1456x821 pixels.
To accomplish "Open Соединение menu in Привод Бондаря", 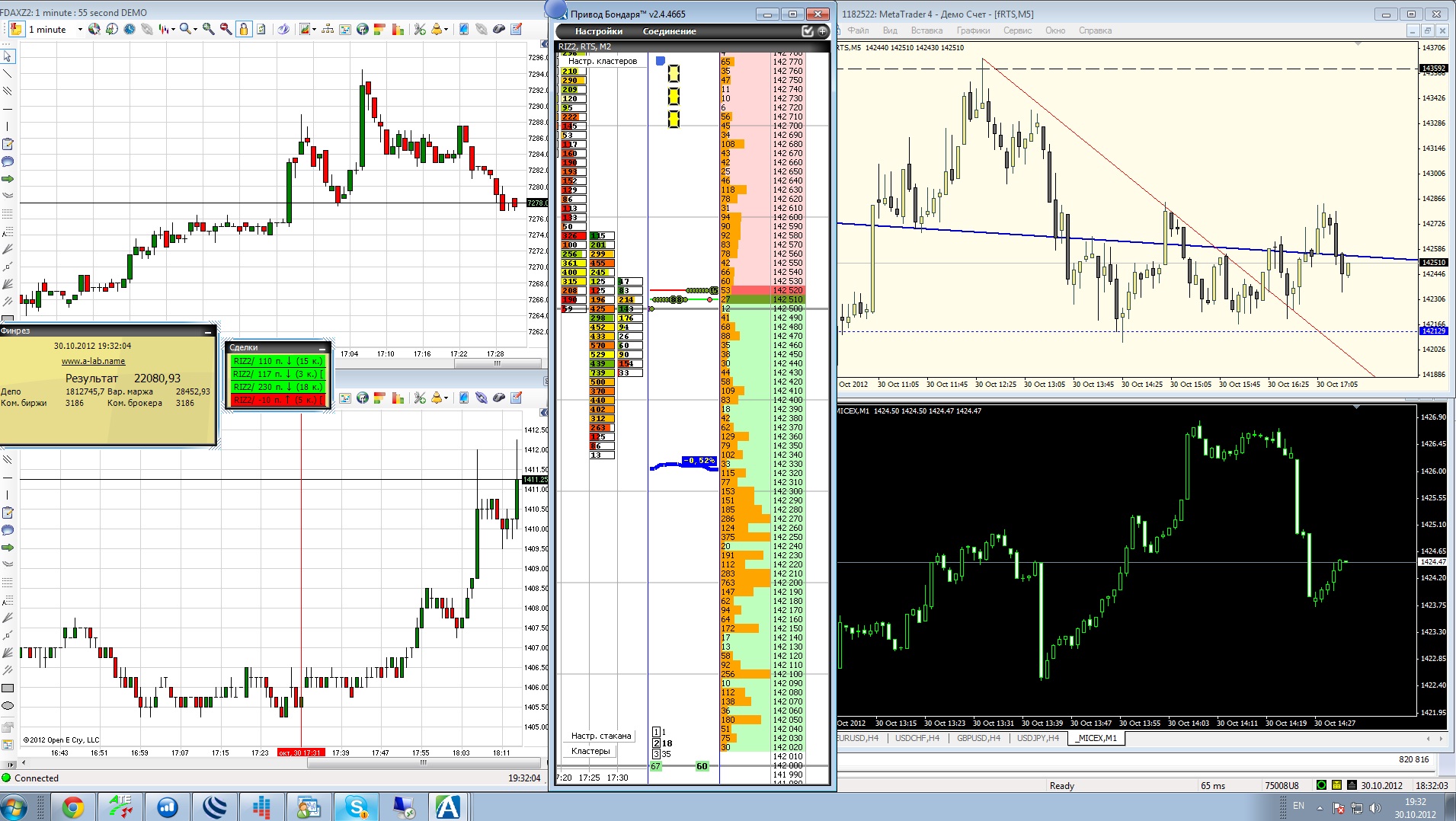I will (x=670, y=31).
